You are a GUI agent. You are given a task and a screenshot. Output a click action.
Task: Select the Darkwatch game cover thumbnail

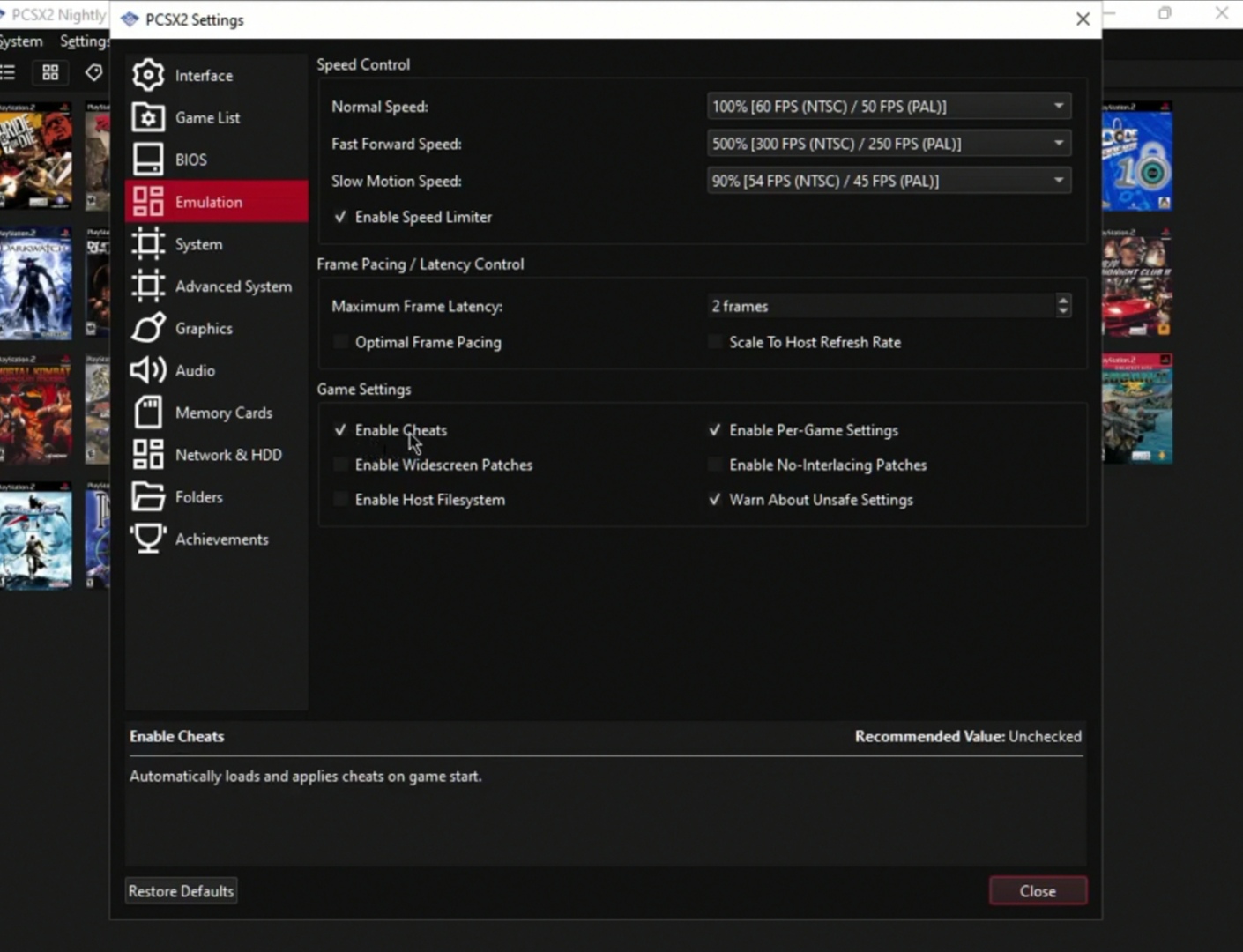[x=35, y=284]
